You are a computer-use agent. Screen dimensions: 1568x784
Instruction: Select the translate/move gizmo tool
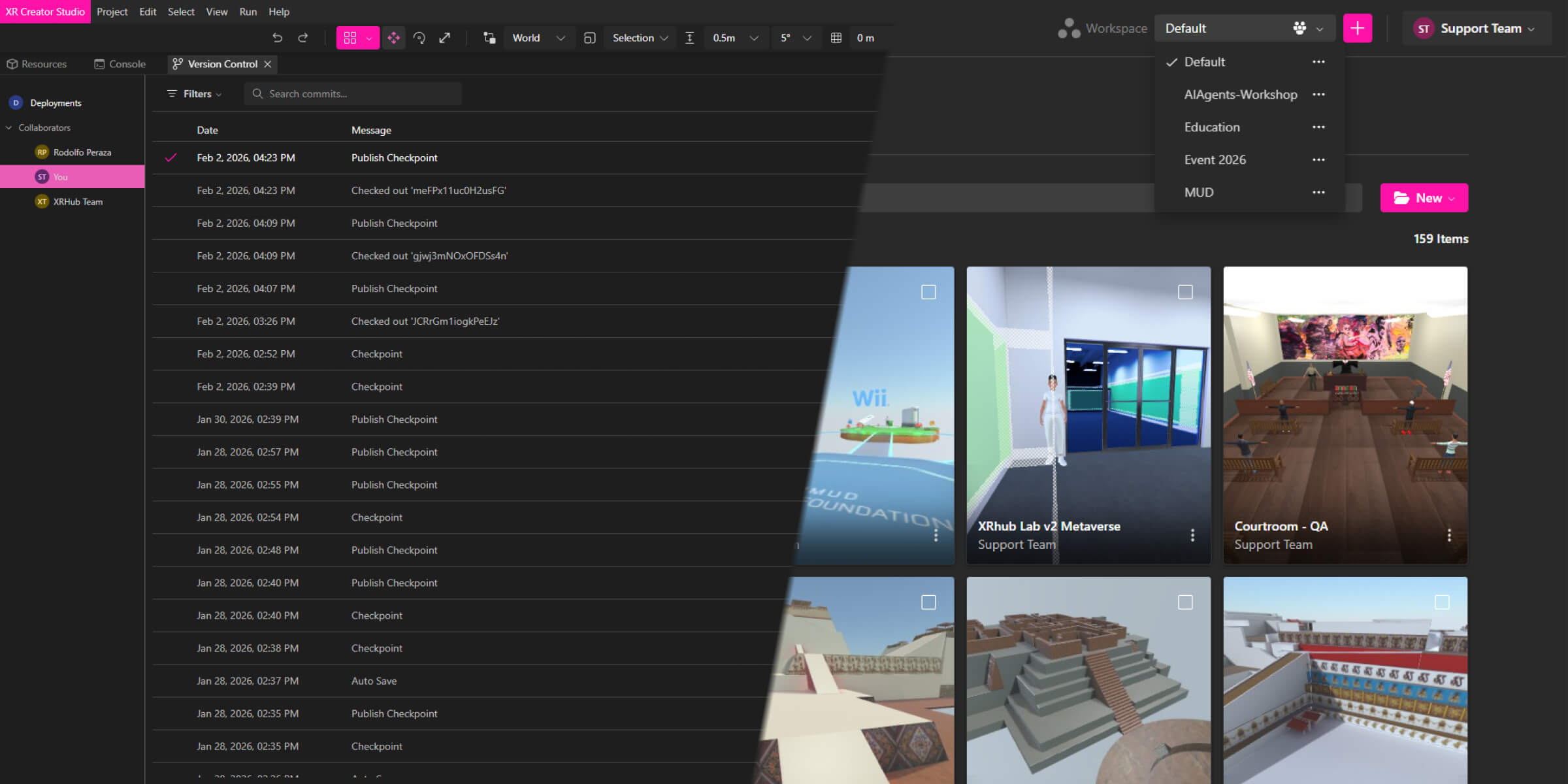(x=393, y=38)
